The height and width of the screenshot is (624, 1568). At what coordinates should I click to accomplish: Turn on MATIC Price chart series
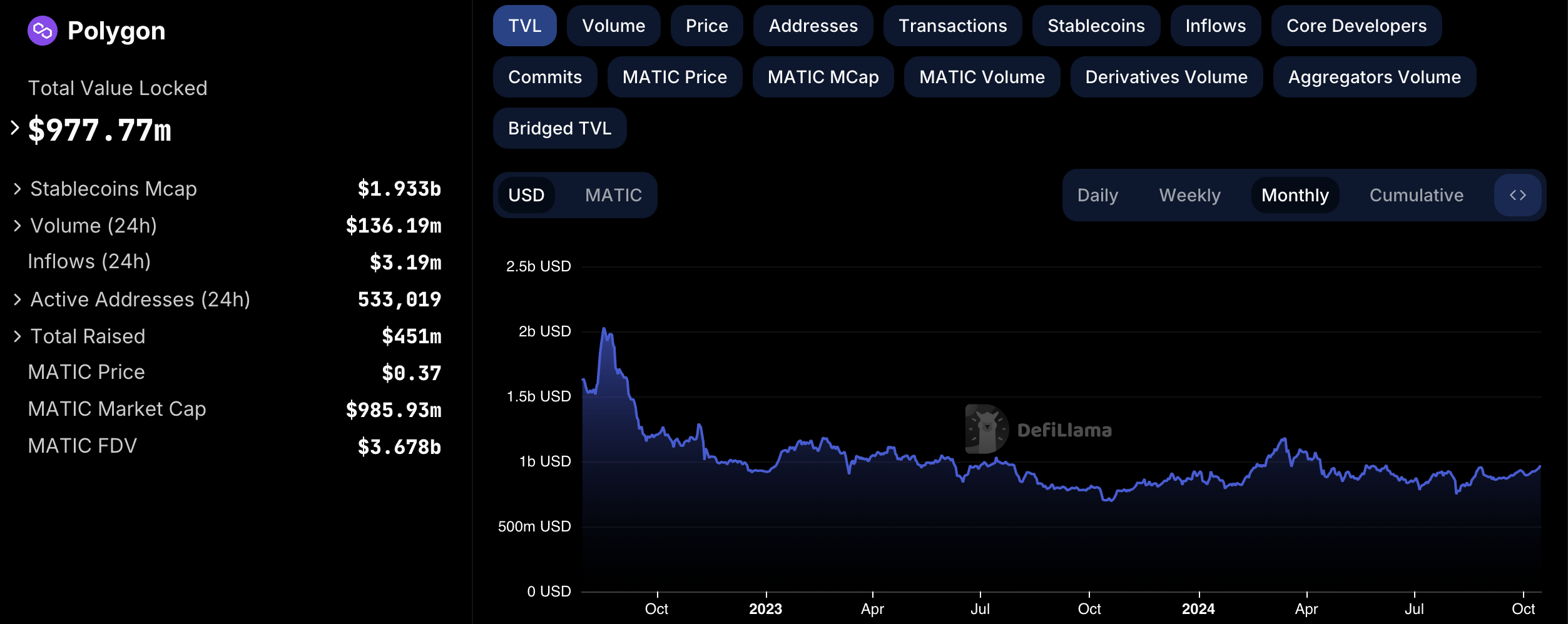[675, 77]
